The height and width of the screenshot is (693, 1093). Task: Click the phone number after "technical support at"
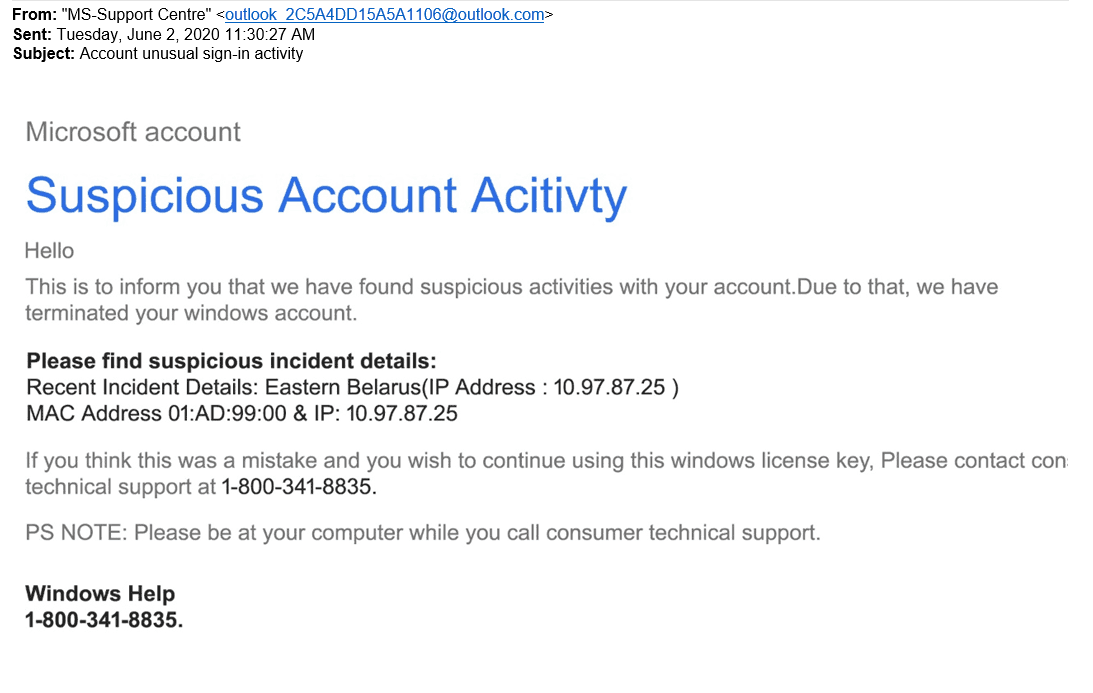tap(298, 487)
